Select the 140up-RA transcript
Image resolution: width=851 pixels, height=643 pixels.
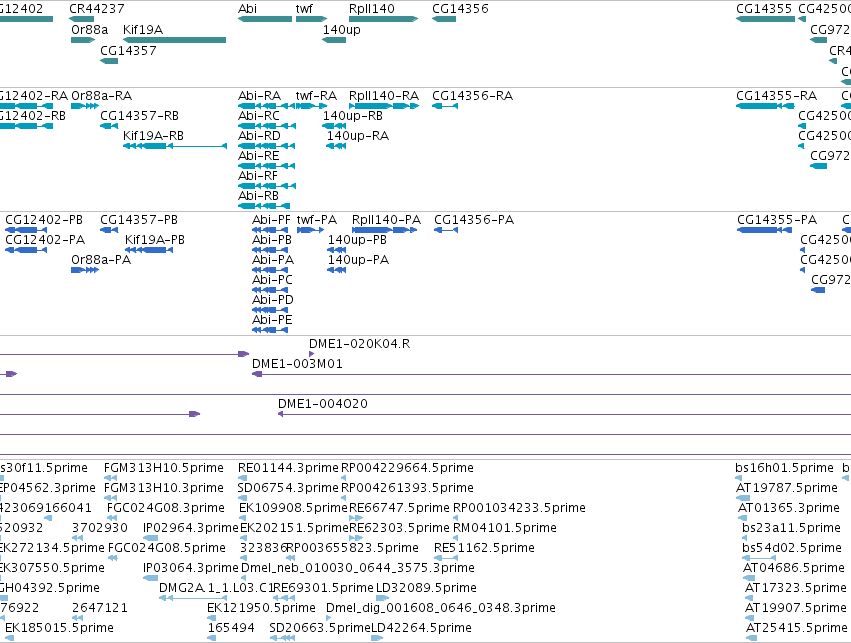336,146
